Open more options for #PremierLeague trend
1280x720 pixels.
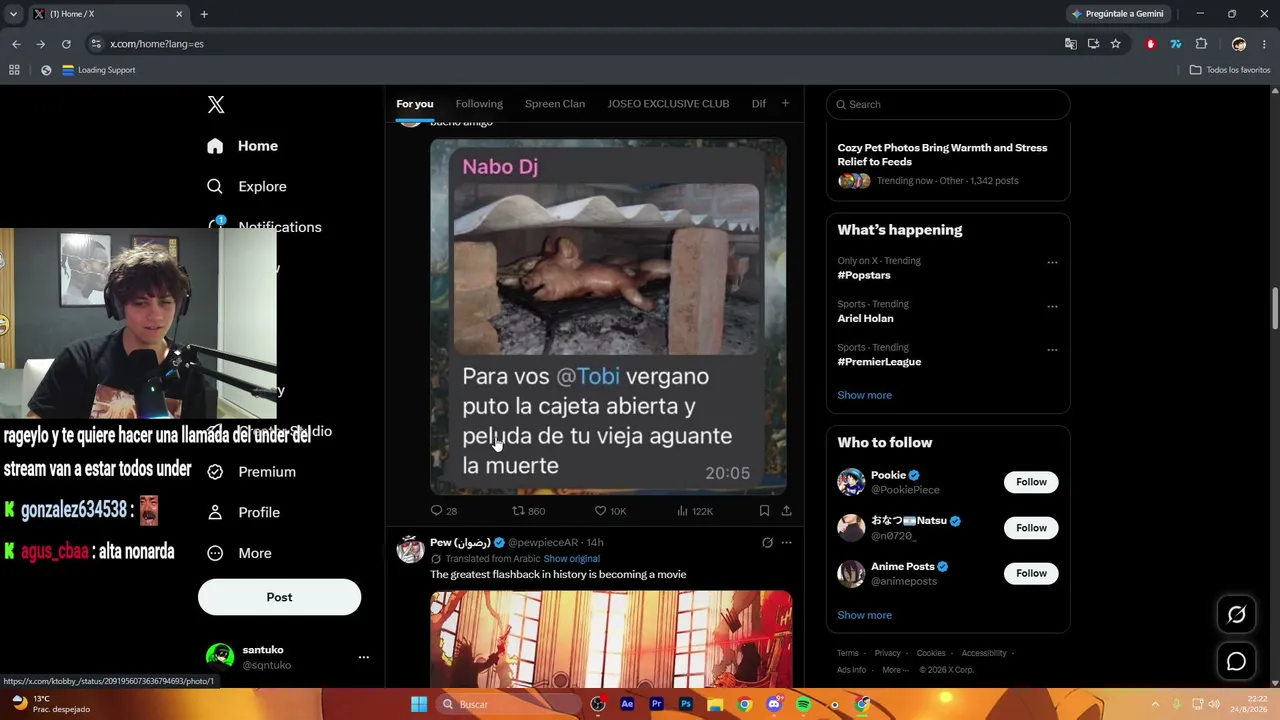[1052, 350]
